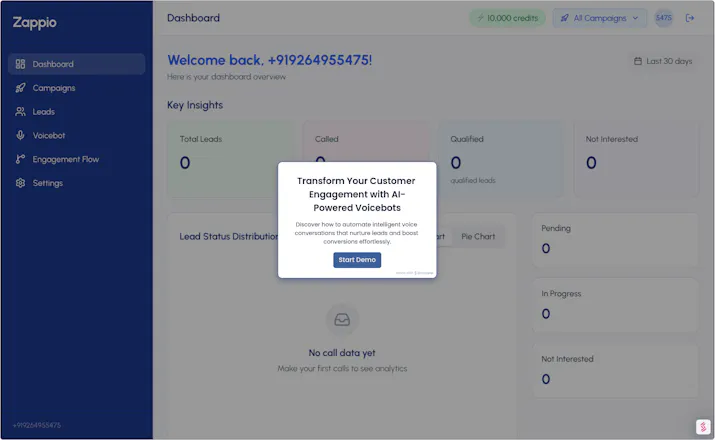The image size is (715, 440).
Task: Click the 'Transform Your Customer Engagement' modal title
Action: click(357, 194)
